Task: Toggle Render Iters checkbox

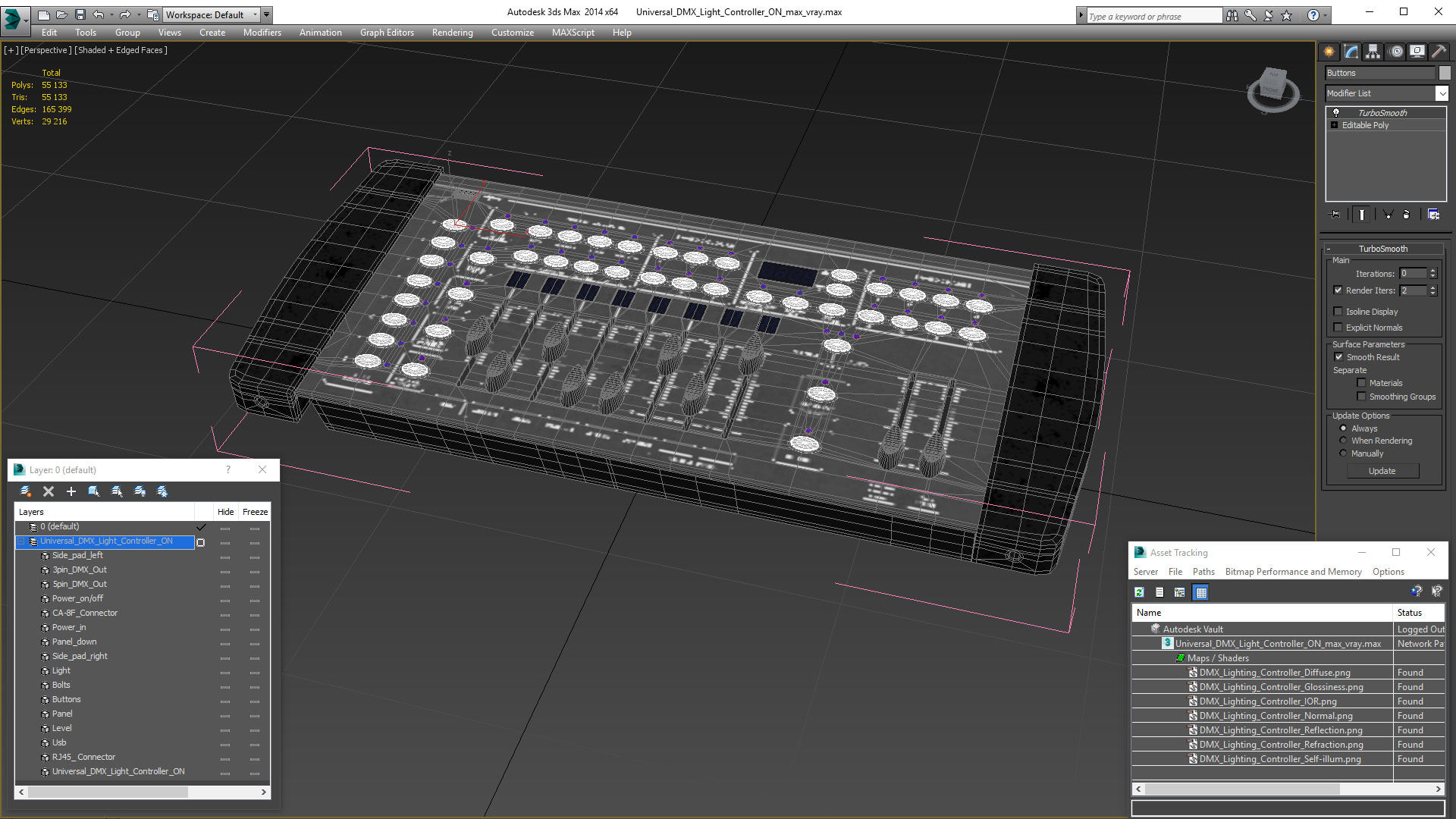Action: click(1338, 290)
